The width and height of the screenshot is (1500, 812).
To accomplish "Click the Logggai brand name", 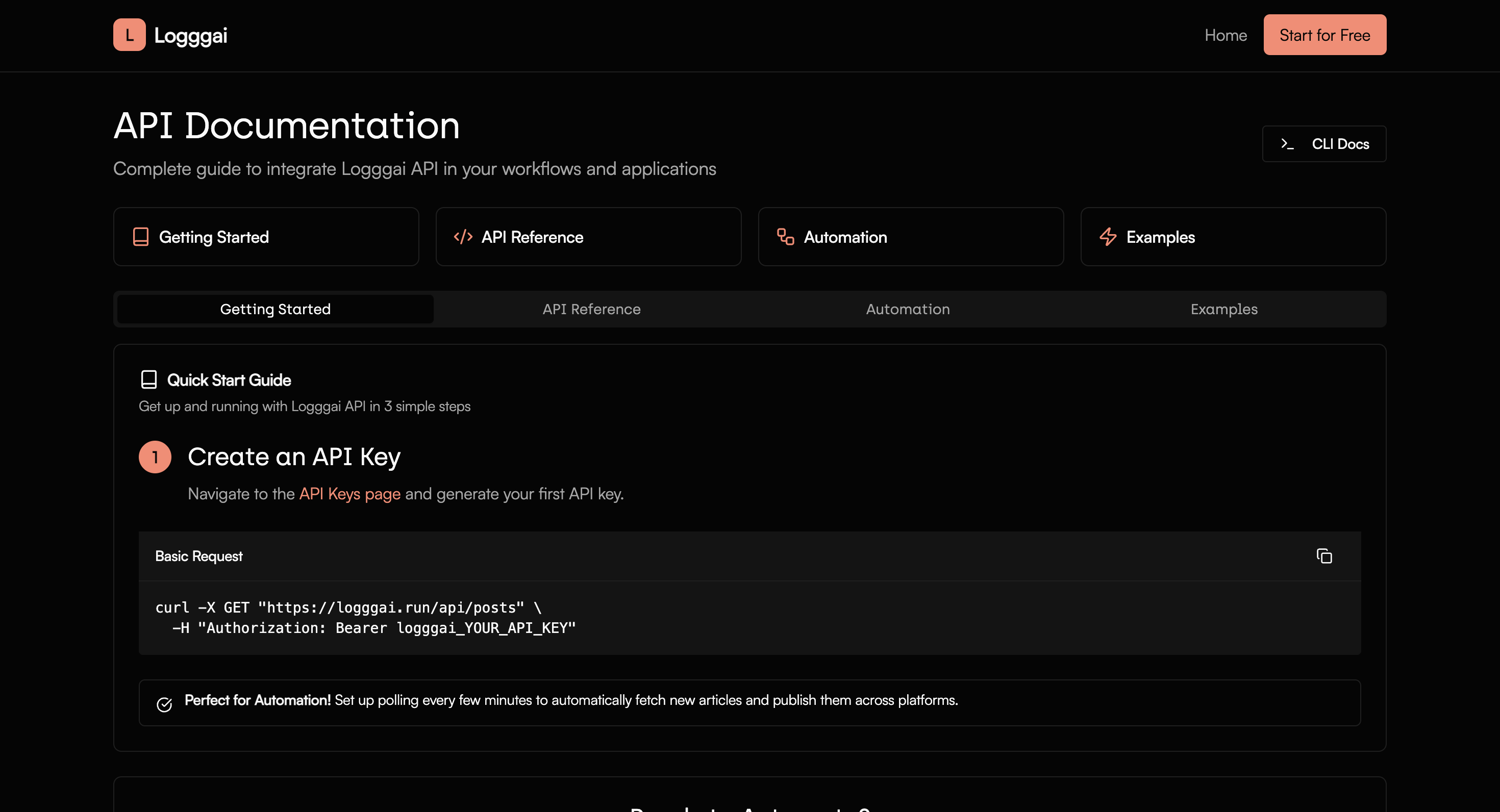I will 190,36.
